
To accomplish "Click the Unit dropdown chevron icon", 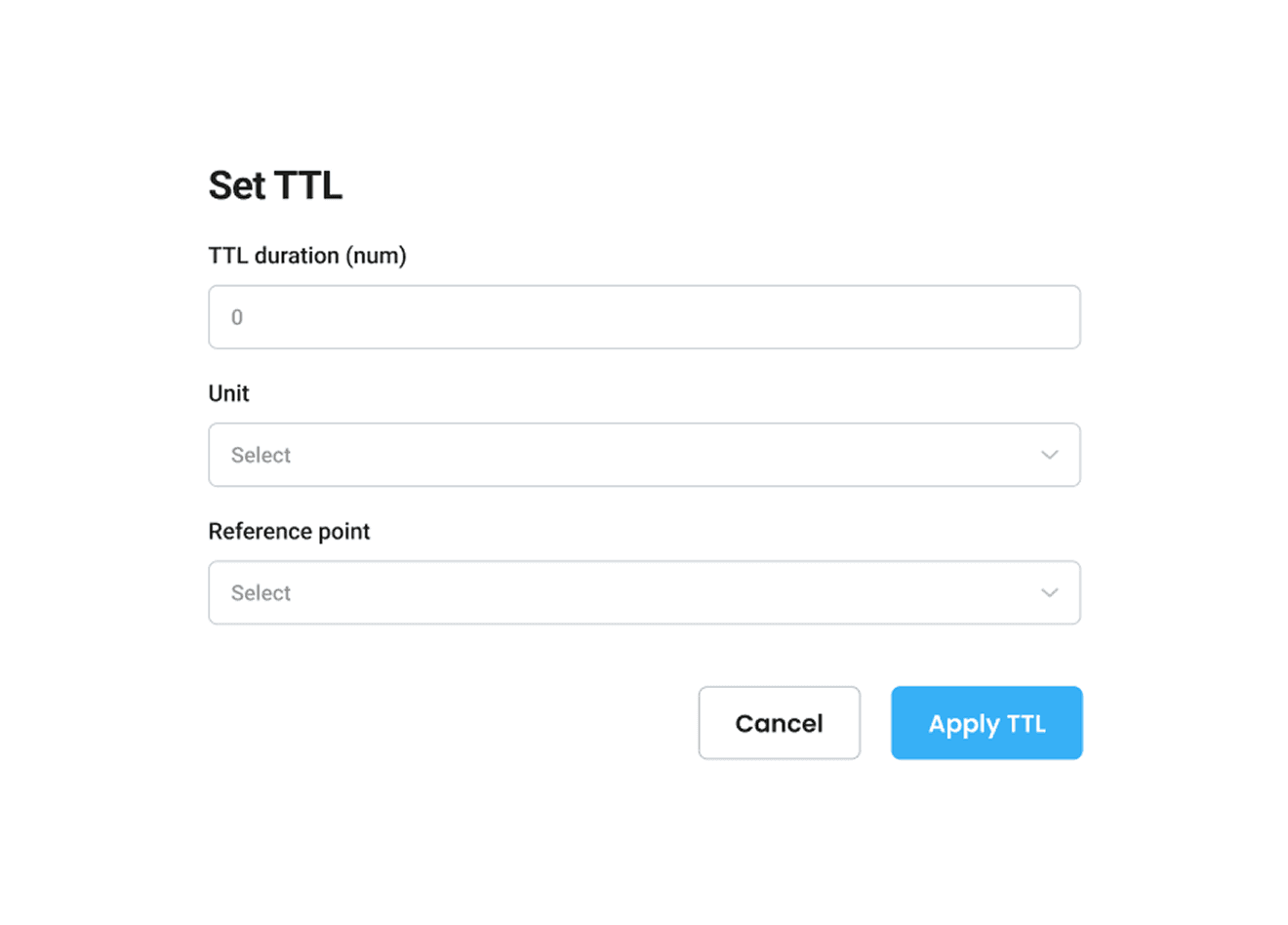I will (1050, 455).
